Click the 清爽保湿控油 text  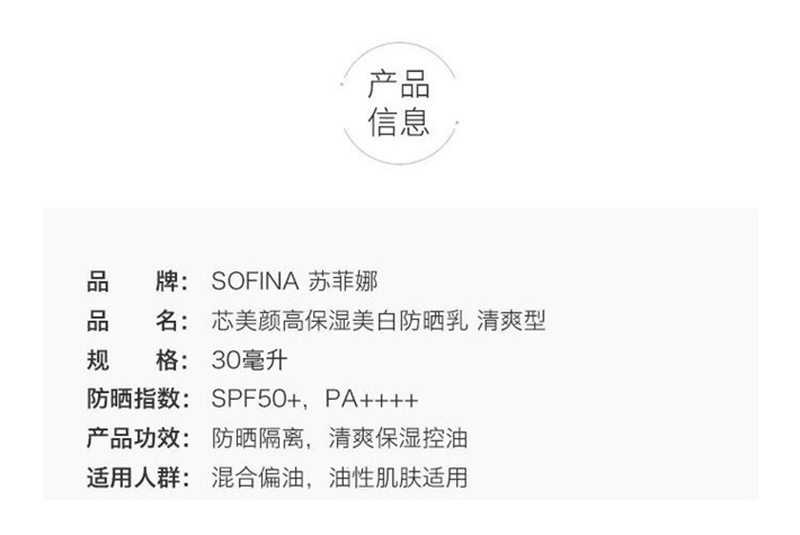click(x=398, y=438)
